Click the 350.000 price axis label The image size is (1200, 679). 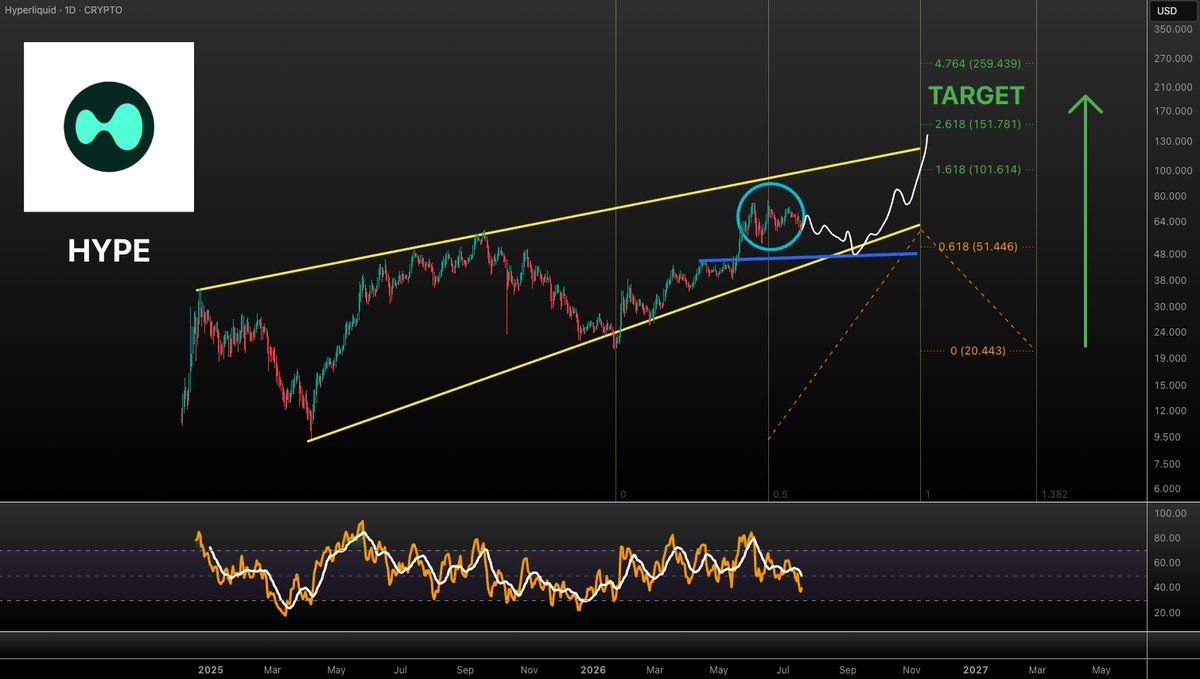[x=1172, y=30]
